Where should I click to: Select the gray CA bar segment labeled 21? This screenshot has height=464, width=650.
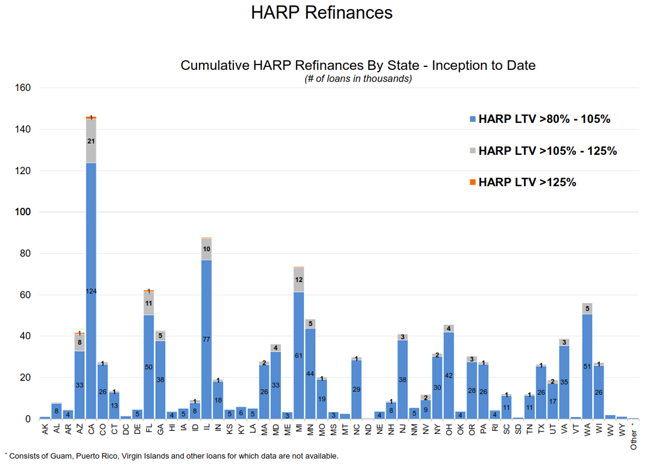click(91, 141)
